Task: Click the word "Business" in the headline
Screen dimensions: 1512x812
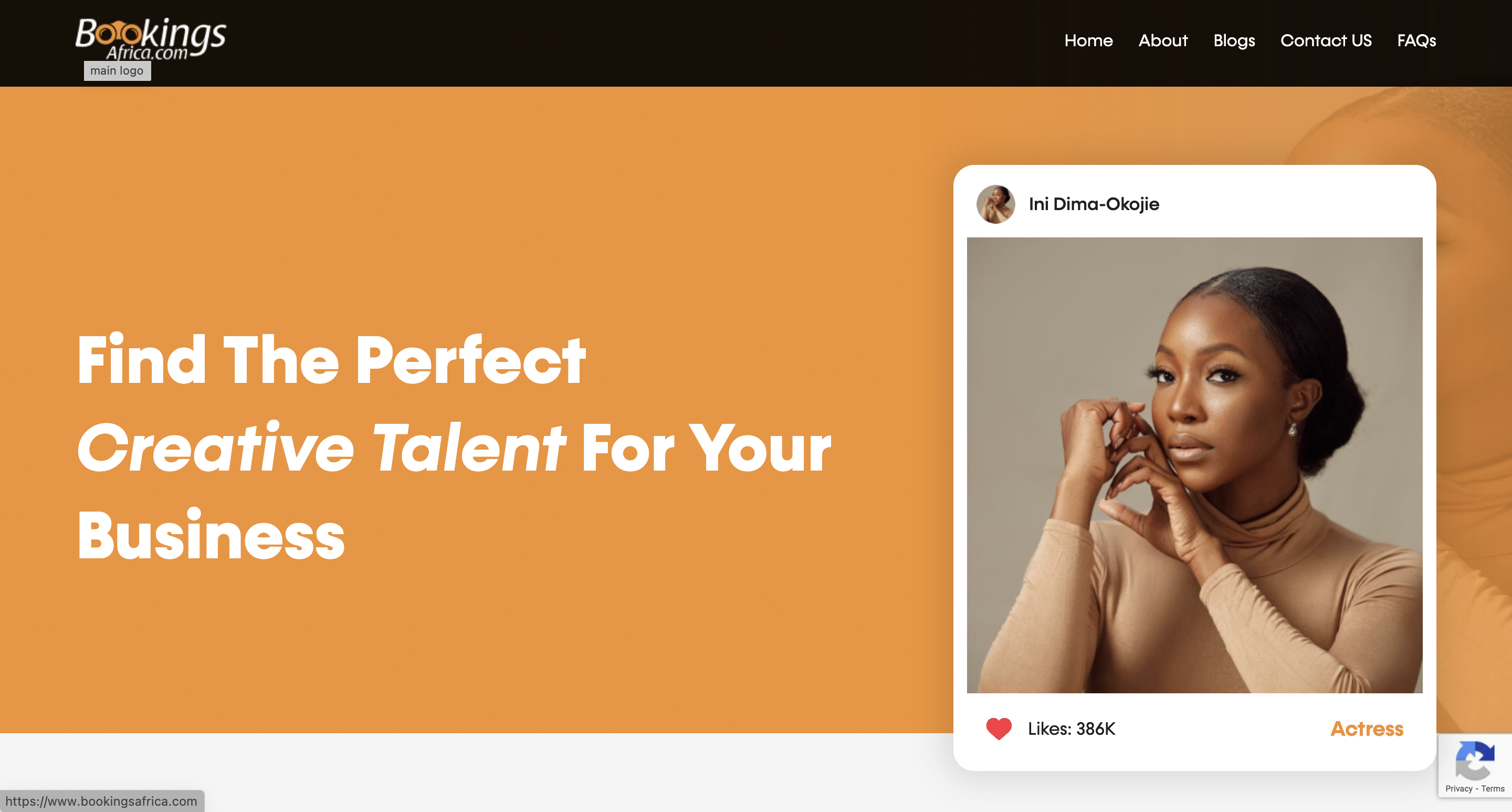Action: 211,536
